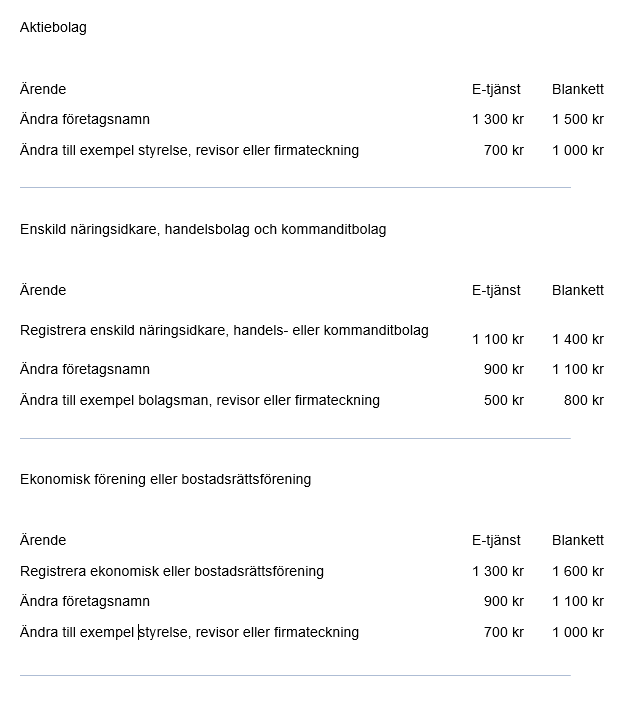The image size is (625, 702).
Task: Click the 1 300 kr price for Registrera ekonomisk
Action: (497, 571)
